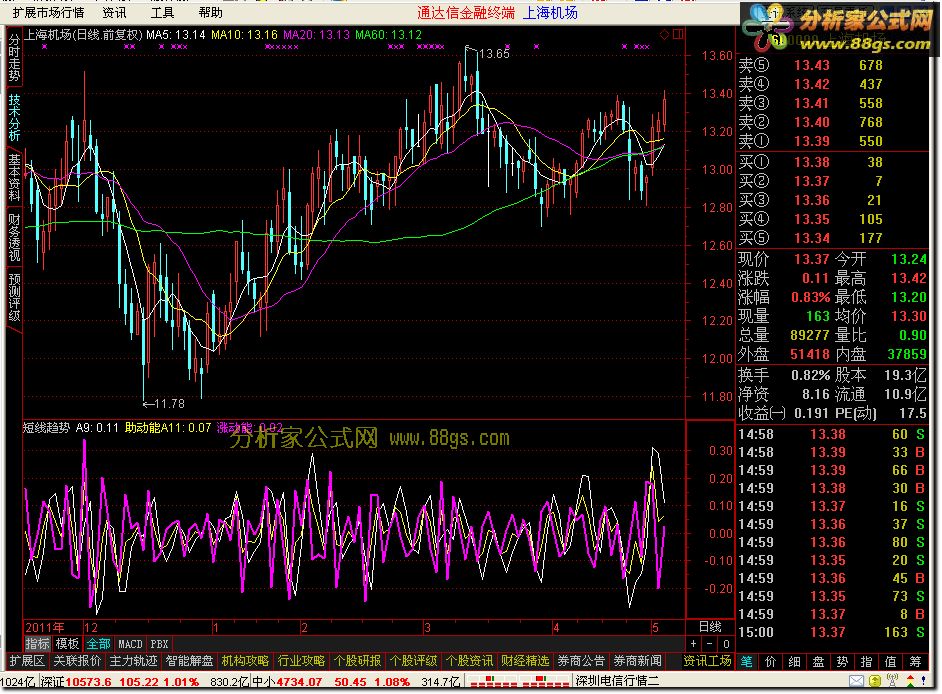Click the 上海机场 stock name in title
Image resolution: width=942 pixels, height=694 pixels.
click(x=550, y=12)
